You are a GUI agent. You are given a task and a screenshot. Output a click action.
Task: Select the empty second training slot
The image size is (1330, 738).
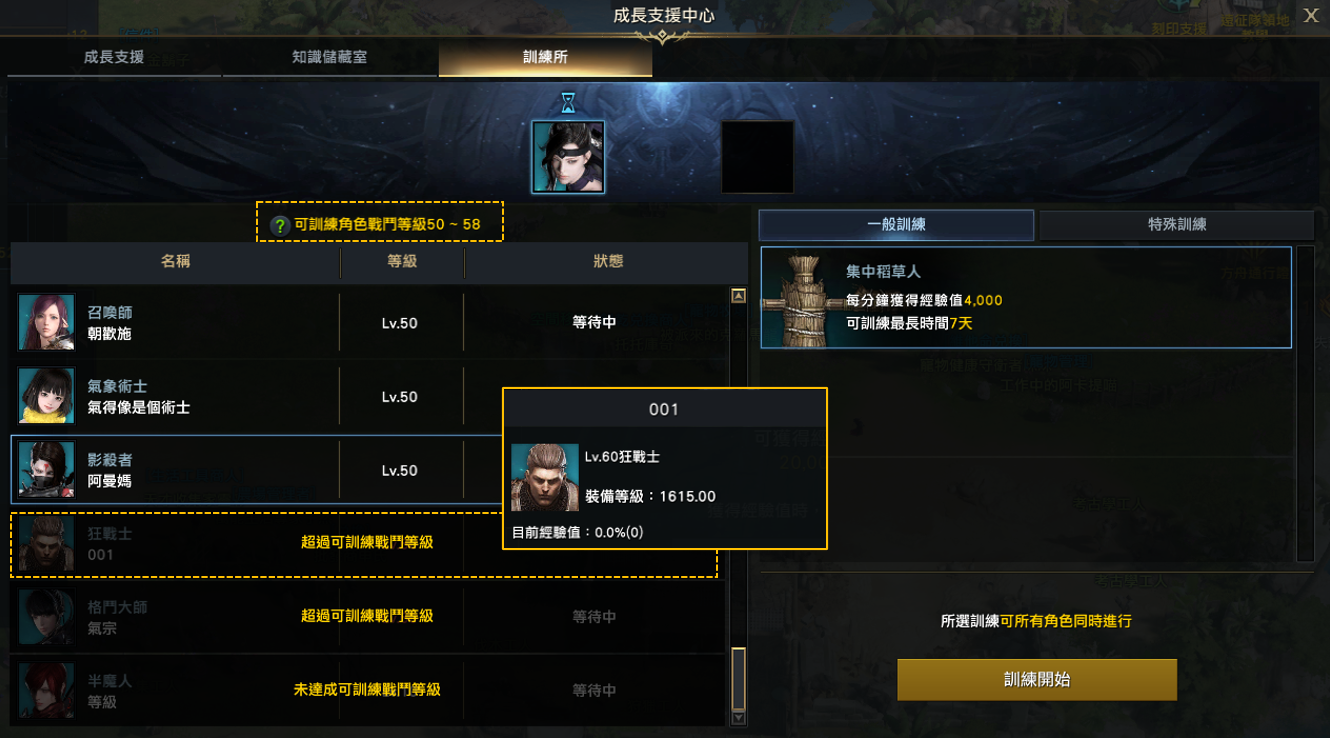758,157
